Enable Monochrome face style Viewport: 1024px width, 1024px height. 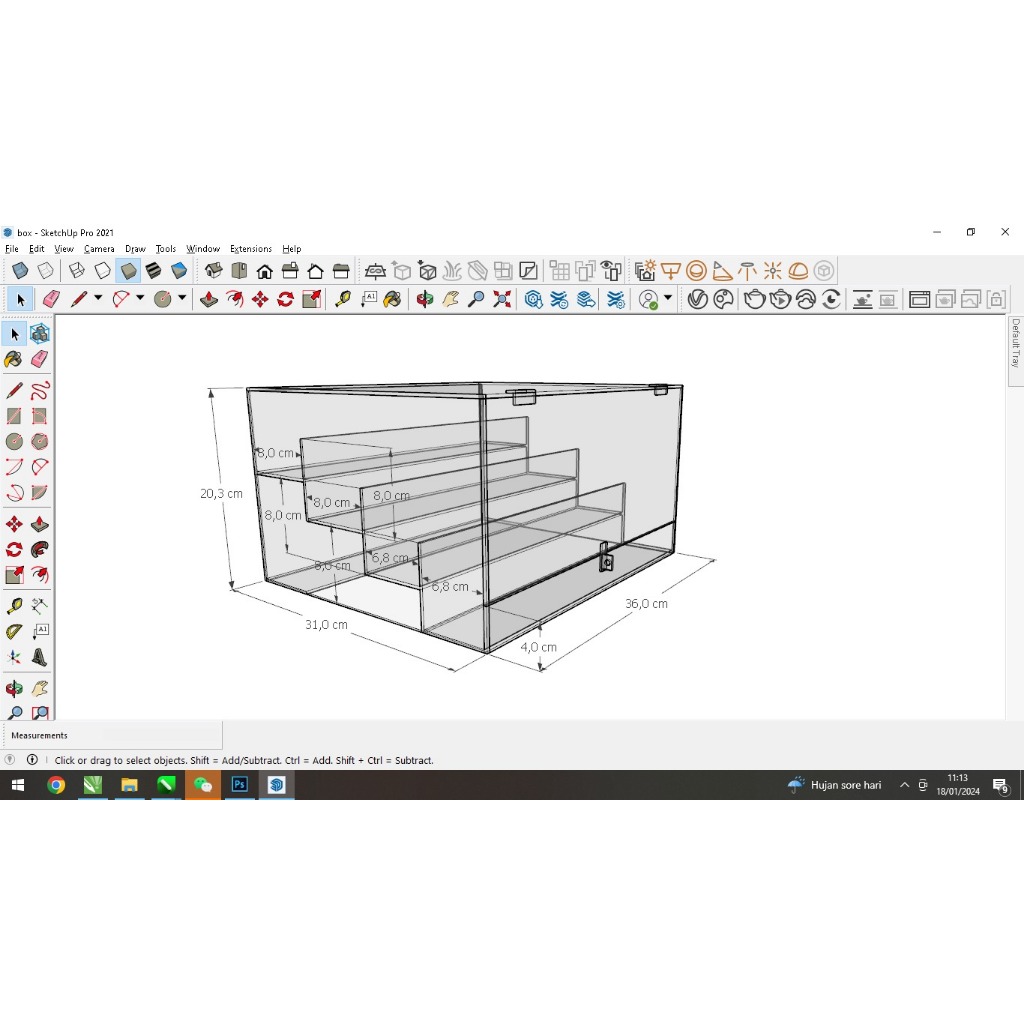(x=179, y=270)
